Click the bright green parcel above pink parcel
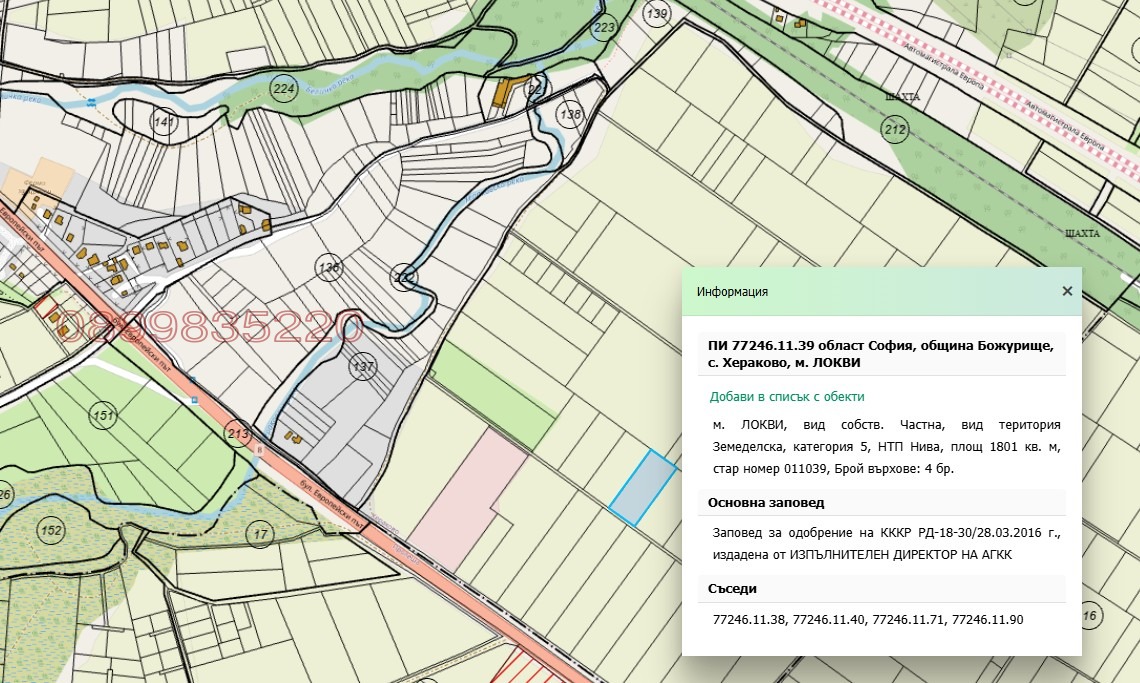This screenshot has width=1140, height=683. click(x=494, y=395)
